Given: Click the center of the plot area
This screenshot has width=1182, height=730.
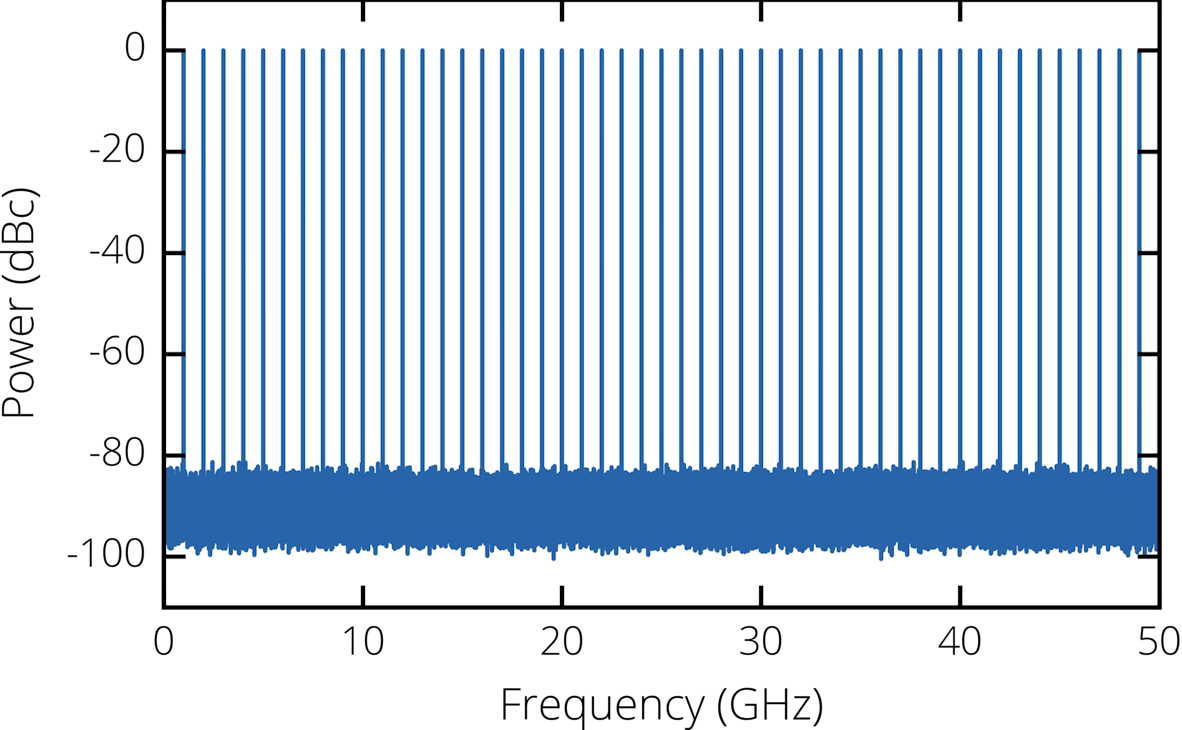Looking at the screenshot, I should tap(660, 303).
